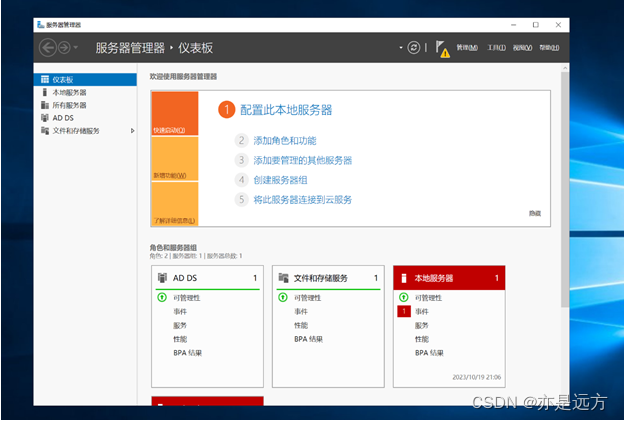
Task: Click green status icon in 文件和存储服务 tile
Action: coord(283,297)
